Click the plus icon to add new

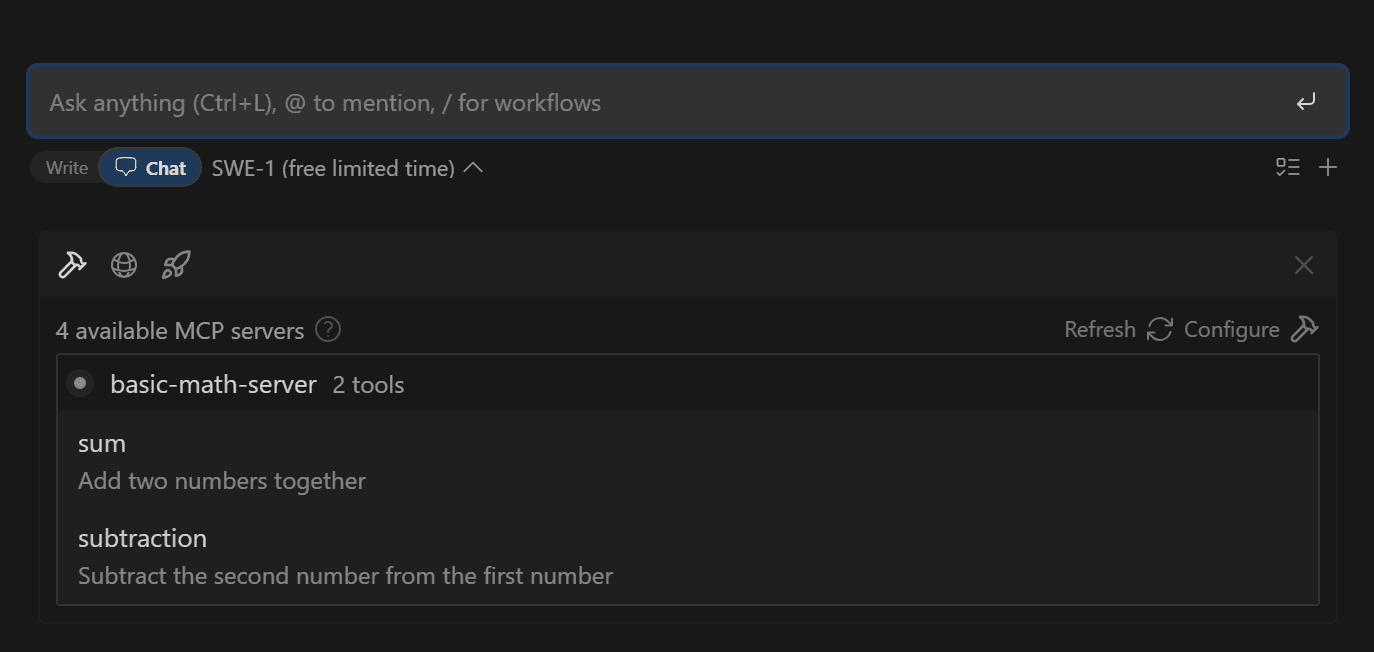(x=1328, y=167)
